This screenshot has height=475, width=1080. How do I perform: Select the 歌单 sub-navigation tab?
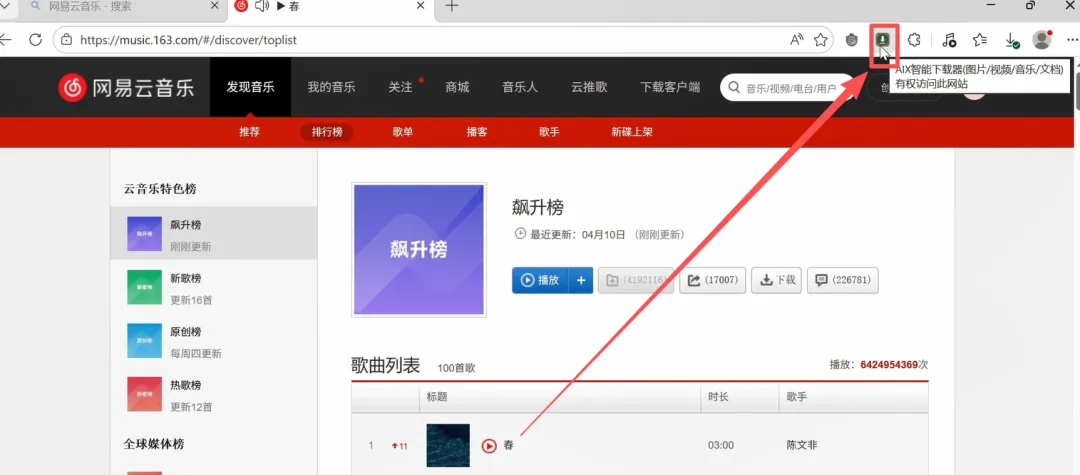coord(403,132)
